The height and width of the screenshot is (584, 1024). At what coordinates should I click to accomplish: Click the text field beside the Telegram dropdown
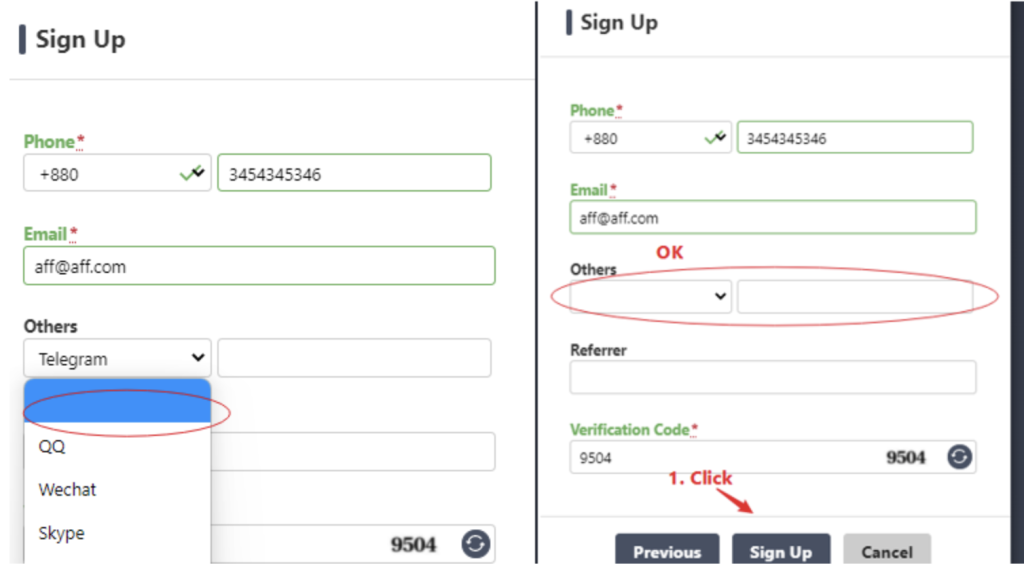354,358
